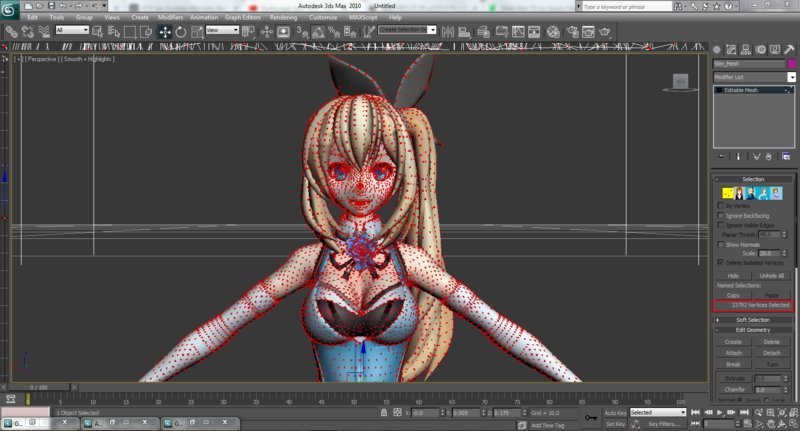Click the Unlink Selection tool
800x431 pixels.
[28, 33]
